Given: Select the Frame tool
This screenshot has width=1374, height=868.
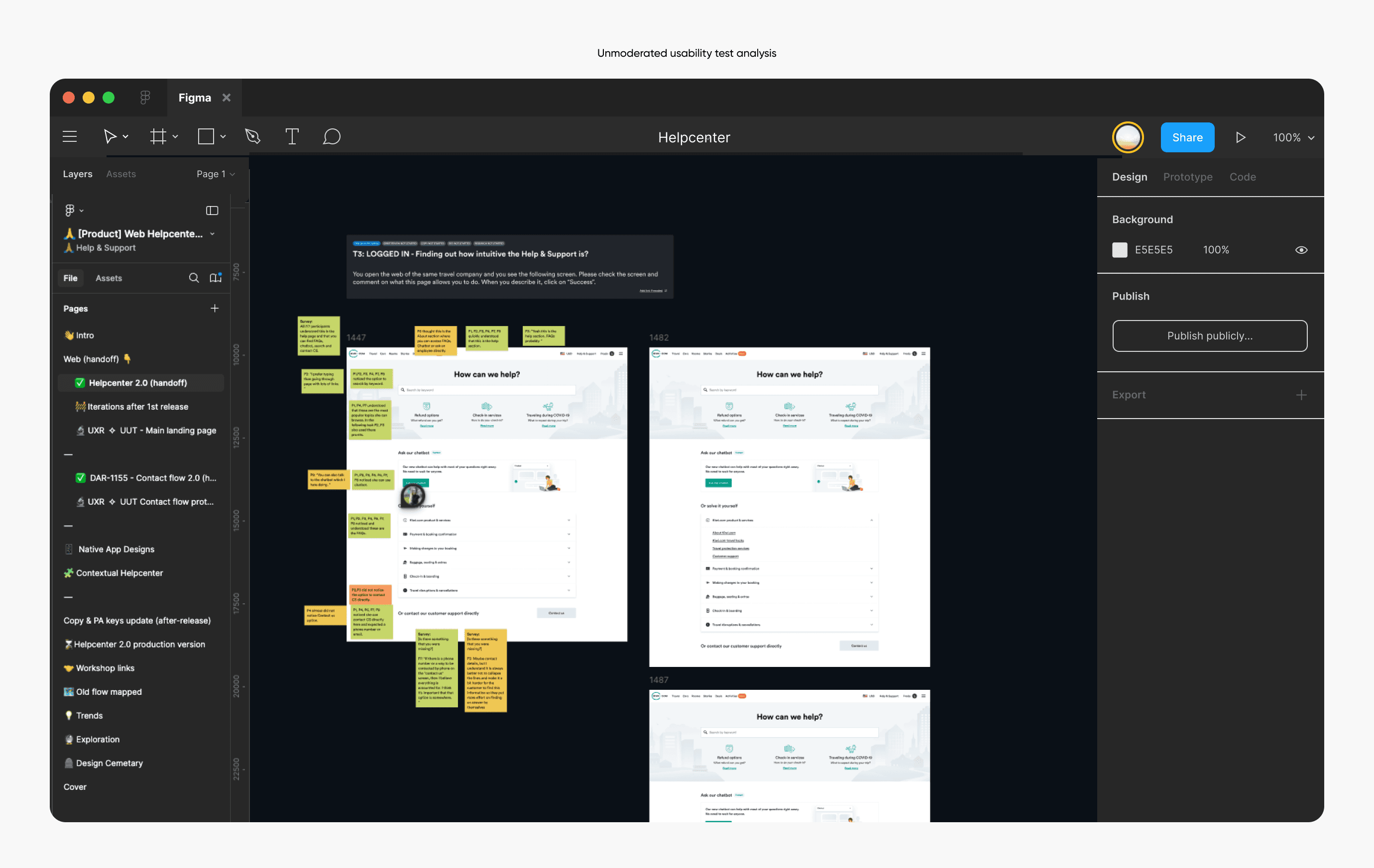Looking at the screenshot, I should [158, 137].
